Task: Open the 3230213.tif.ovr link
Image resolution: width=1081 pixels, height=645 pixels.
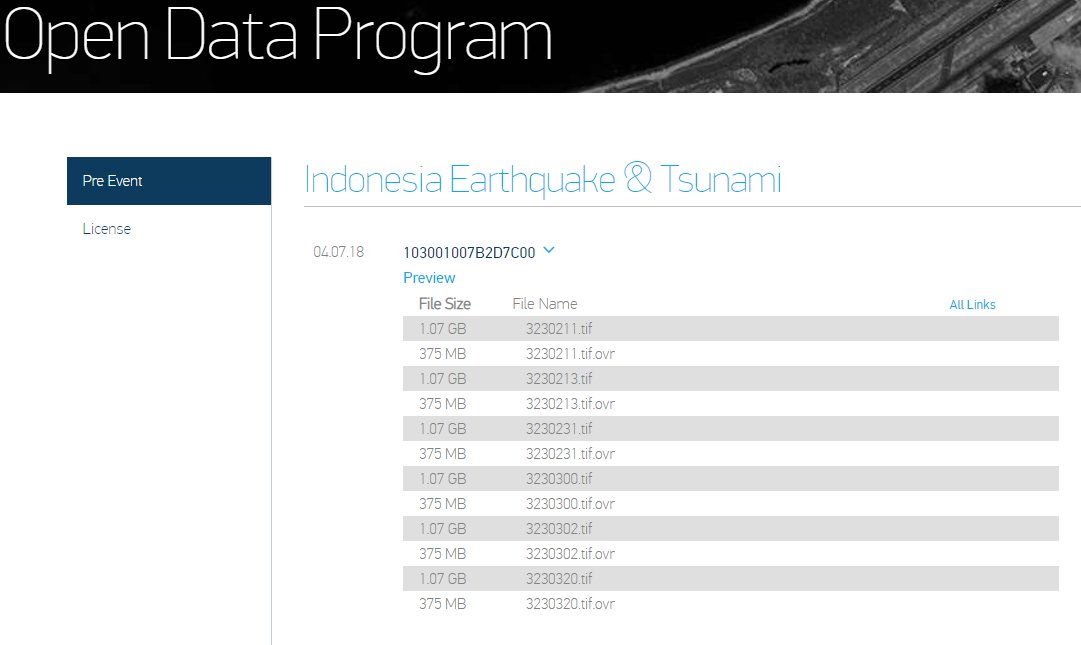Action: tap(572, 403)
